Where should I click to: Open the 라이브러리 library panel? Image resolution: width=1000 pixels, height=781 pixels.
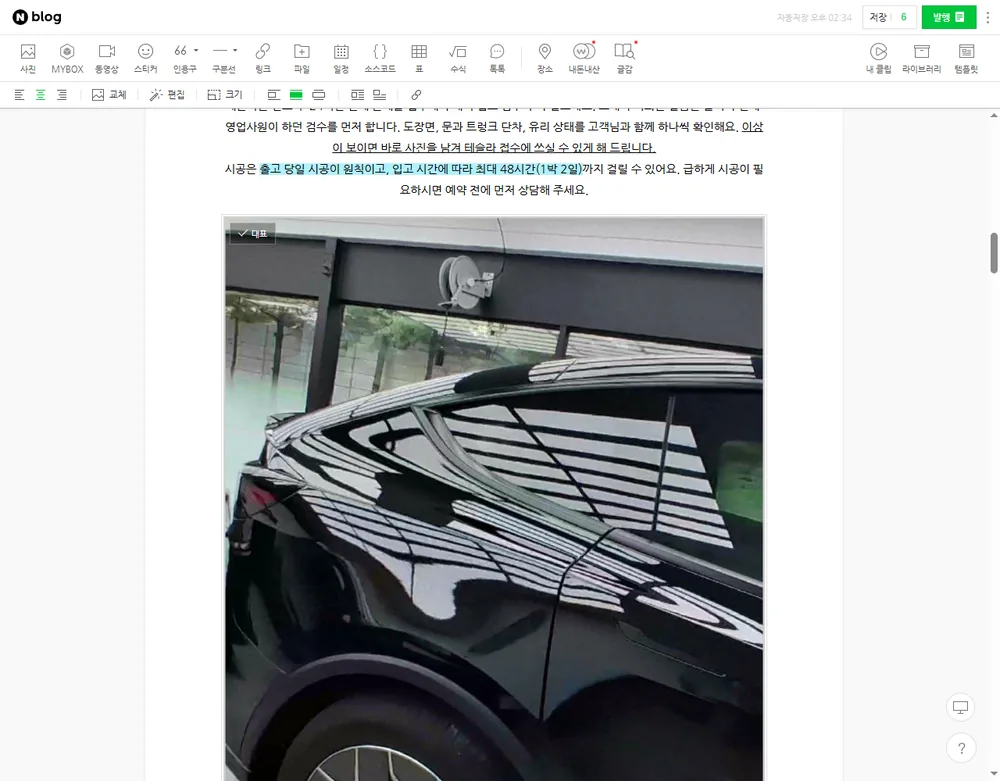[922, 58]
